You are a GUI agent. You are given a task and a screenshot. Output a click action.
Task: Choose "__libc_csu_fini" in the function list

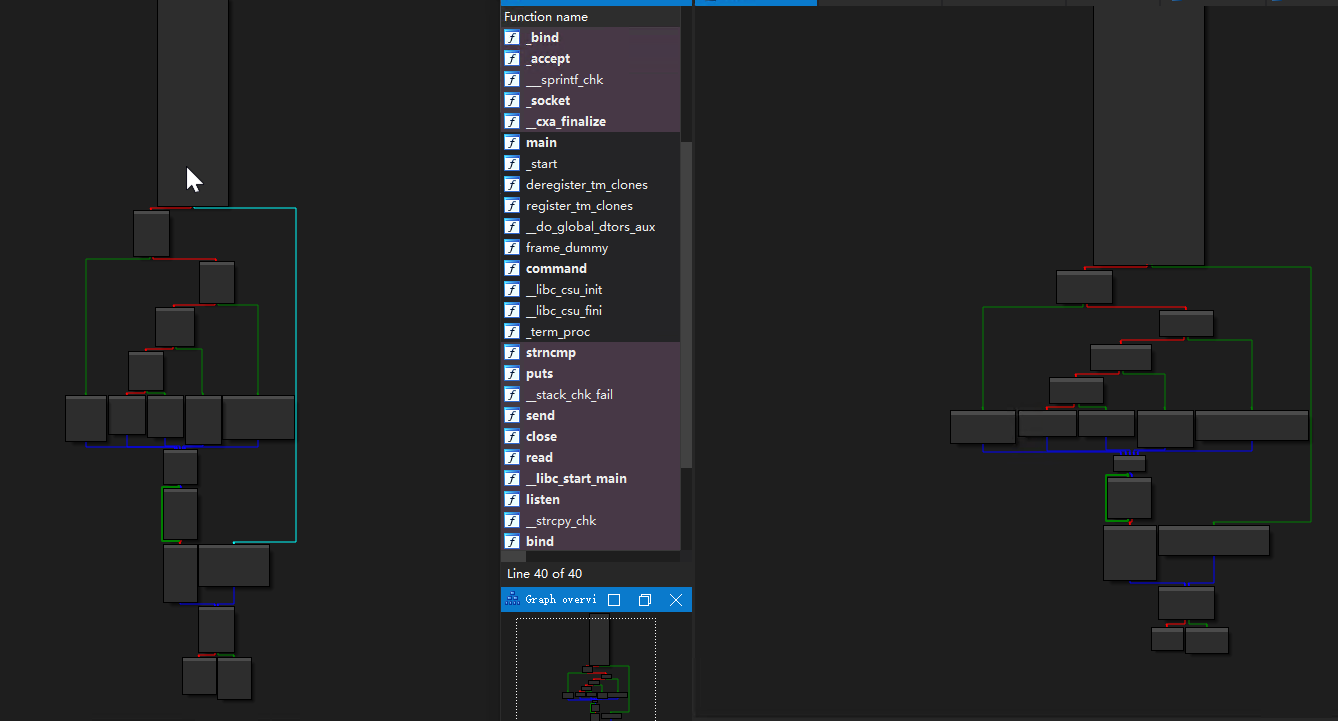coord(590,311)
